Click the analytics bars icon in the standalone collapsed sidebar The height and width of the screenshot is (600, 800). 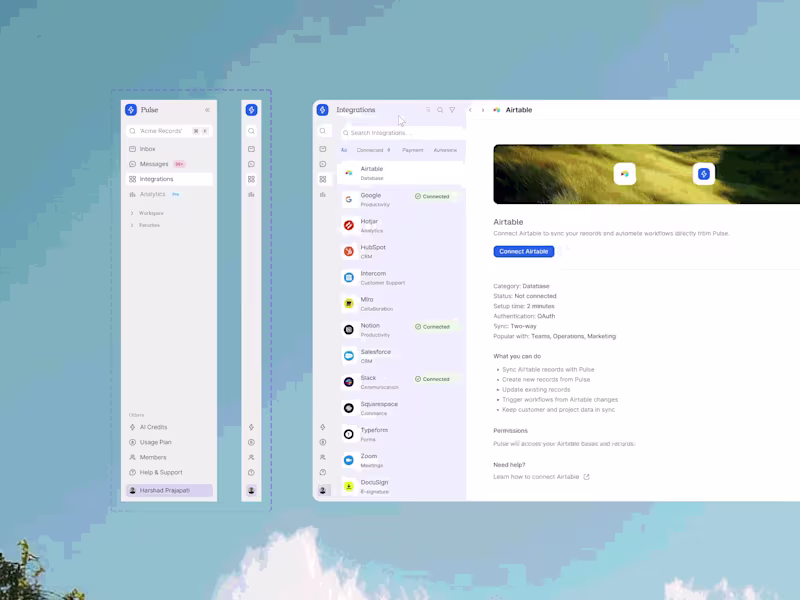251,194
